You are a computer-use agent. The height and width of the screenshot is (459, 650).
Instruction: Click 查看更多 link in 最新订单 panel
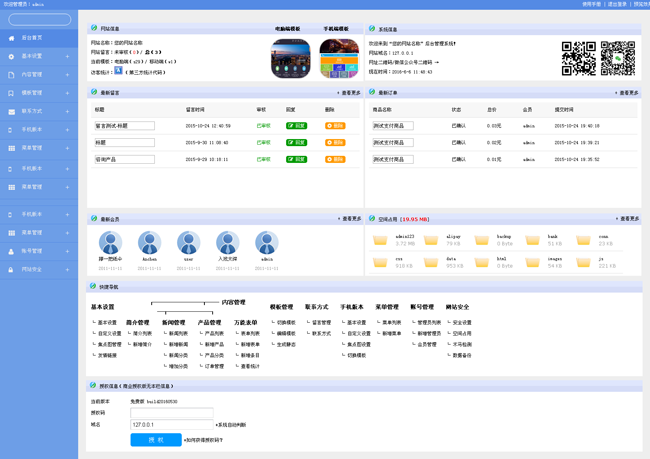(627, 92)
